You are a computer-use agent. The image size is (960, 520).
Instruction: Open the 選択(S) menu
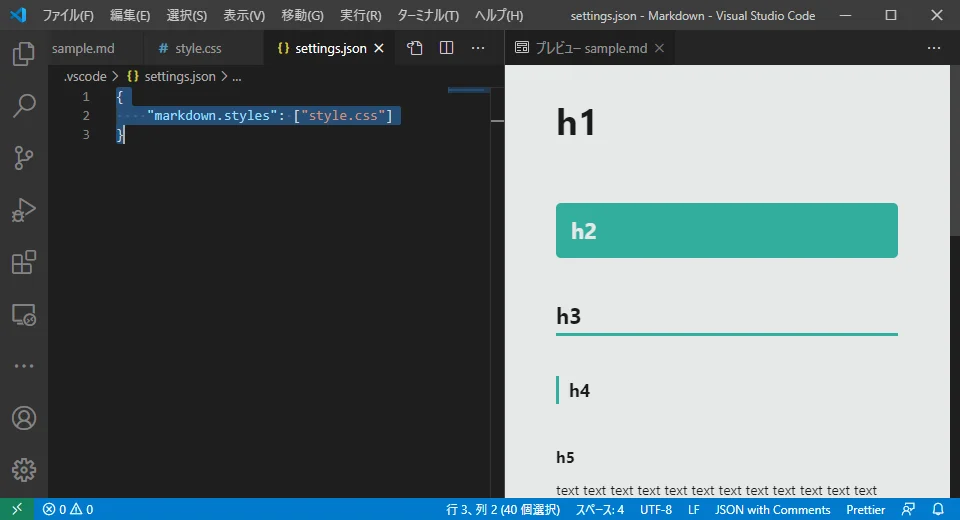click(187, 15)
